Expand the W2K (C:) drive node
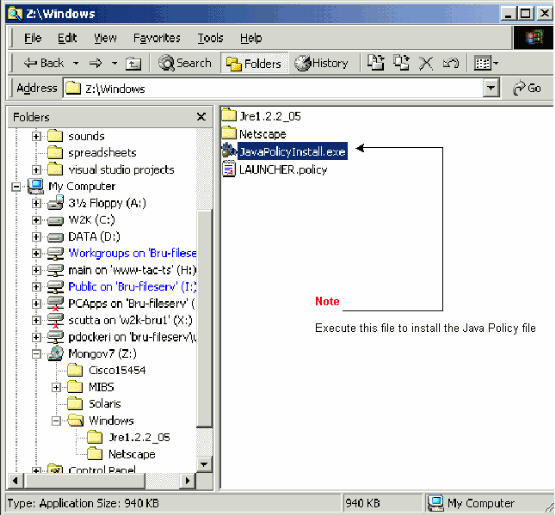This screenshot has width=555, height=515. coord(36,220)
